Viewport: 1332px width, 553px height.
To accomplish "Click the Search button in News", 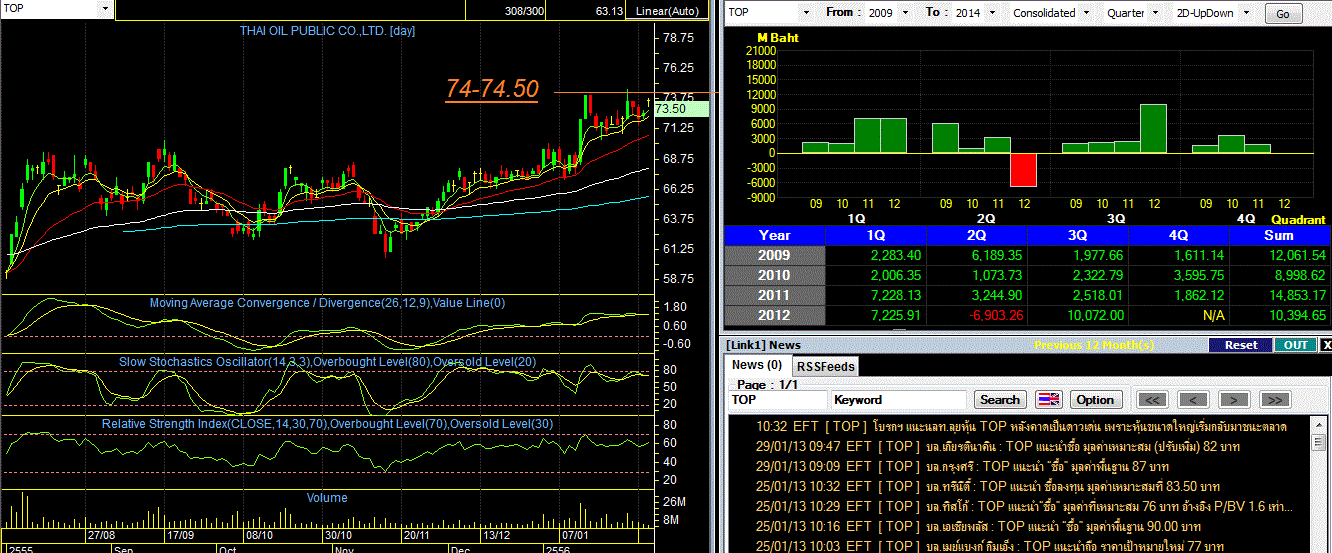I will 999,399.
